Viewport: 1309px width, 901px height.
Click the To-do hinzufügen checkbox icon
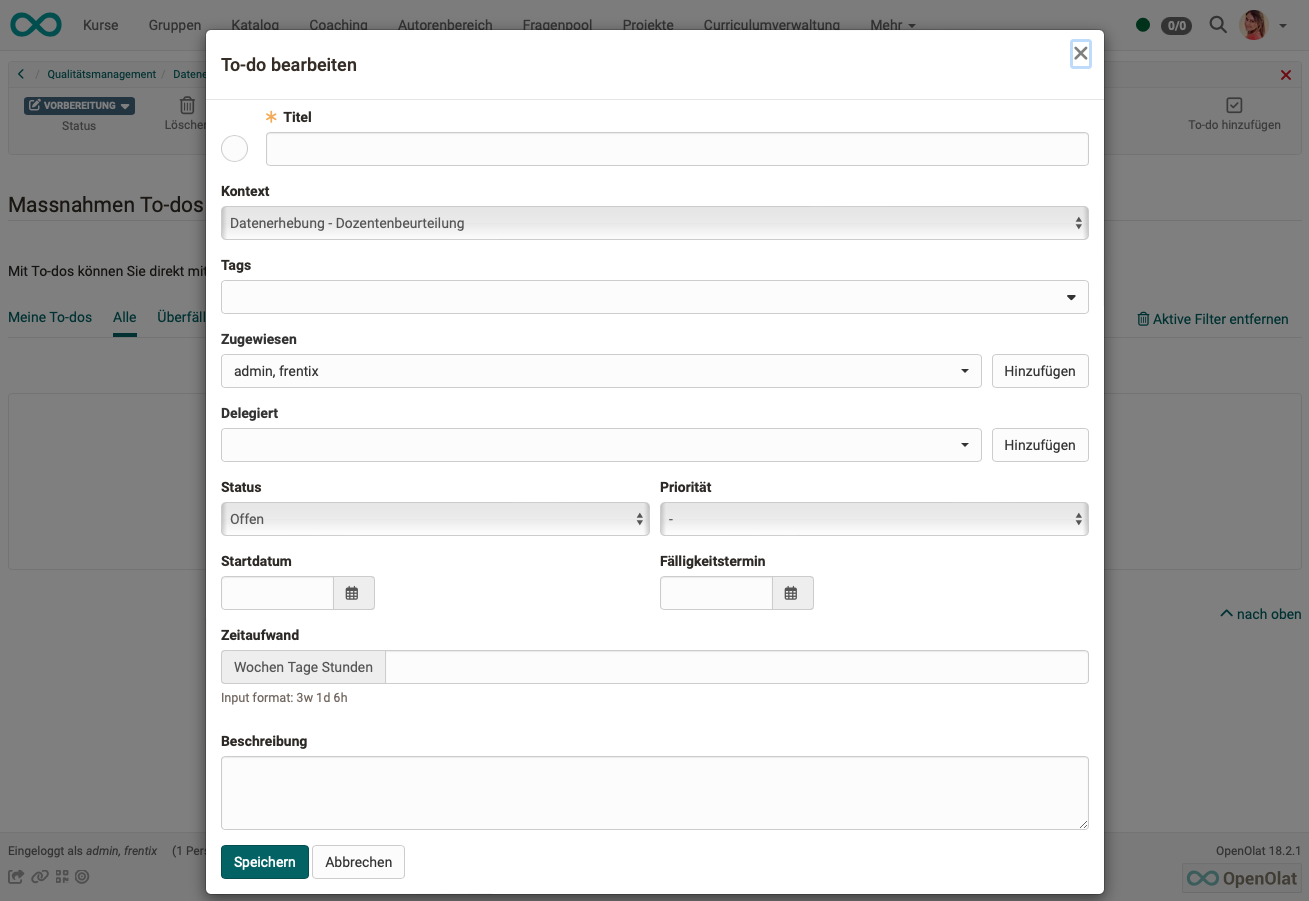(1234, 105)
